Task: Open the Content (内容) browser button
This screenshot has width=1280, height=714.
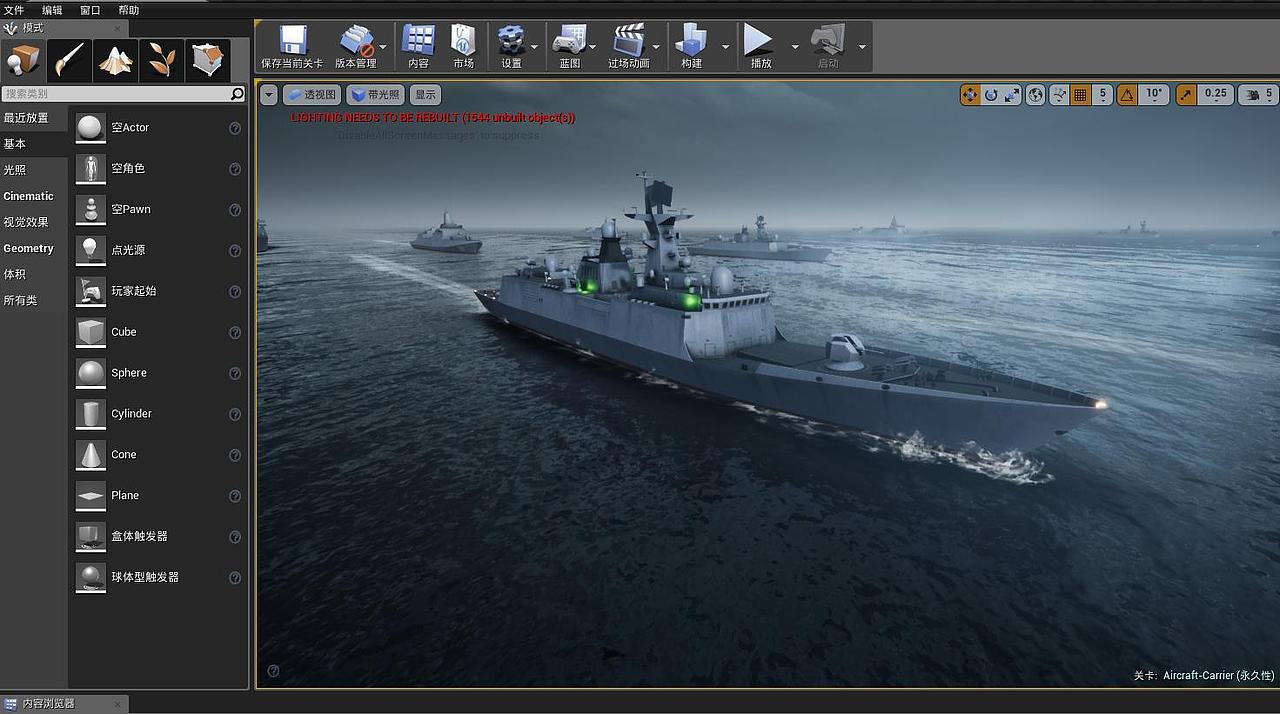Action: (418, 47)
